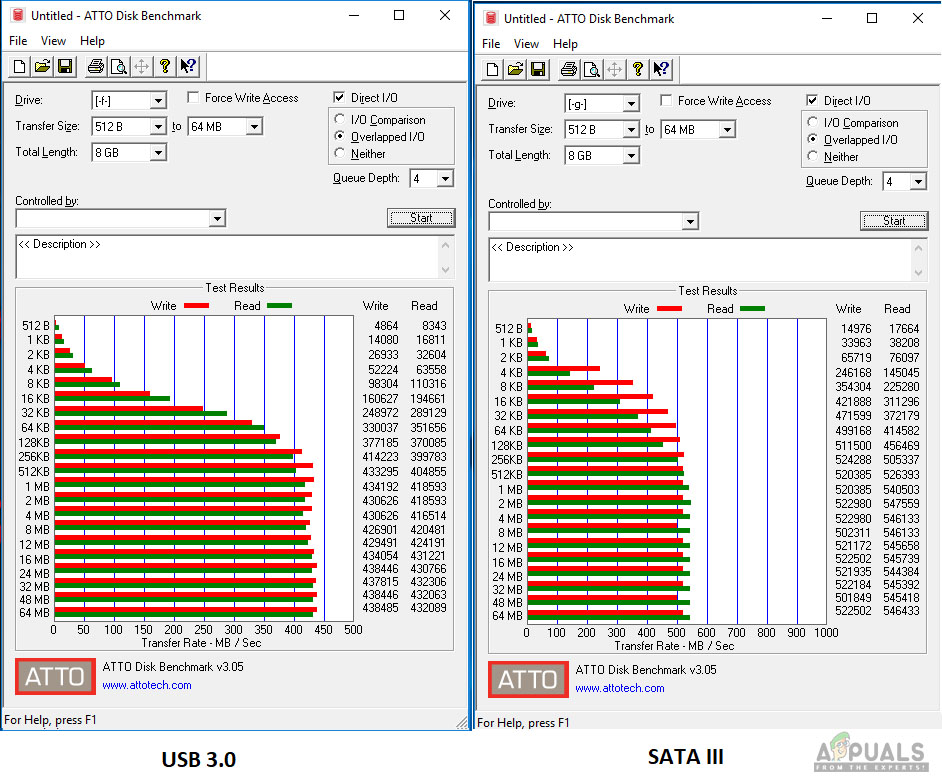Select I/O Comparison radio in left window
This screenshot has height=782, width=942.
click(339, 119)
